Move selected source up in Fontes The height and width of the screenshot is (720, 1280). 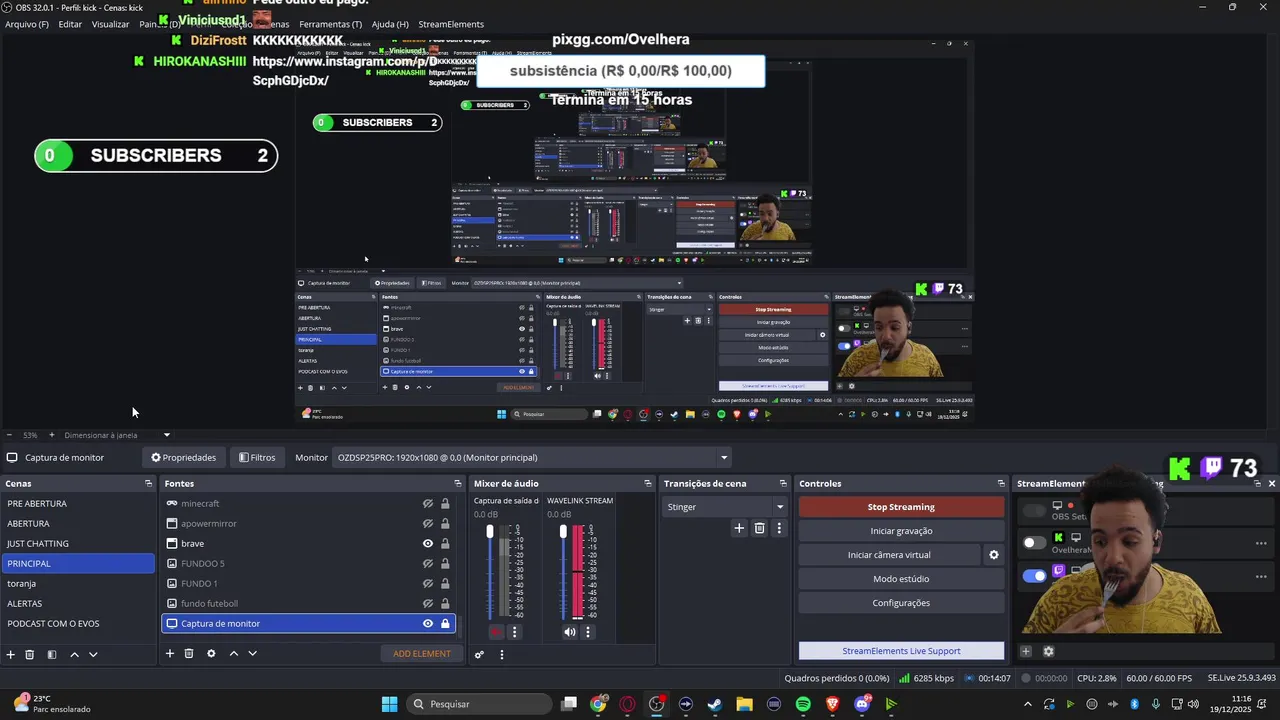click(233, 654)
